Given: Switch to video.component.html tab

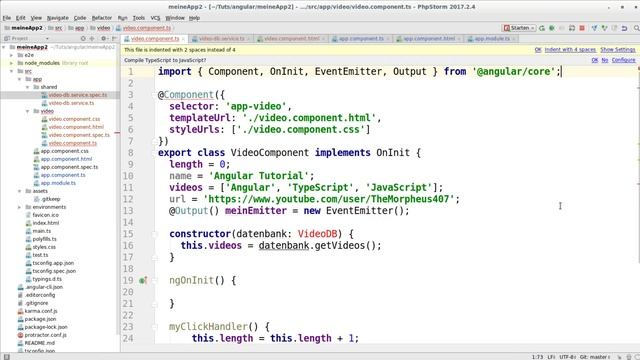Looking at the screenshot, I should coord(291,39).
